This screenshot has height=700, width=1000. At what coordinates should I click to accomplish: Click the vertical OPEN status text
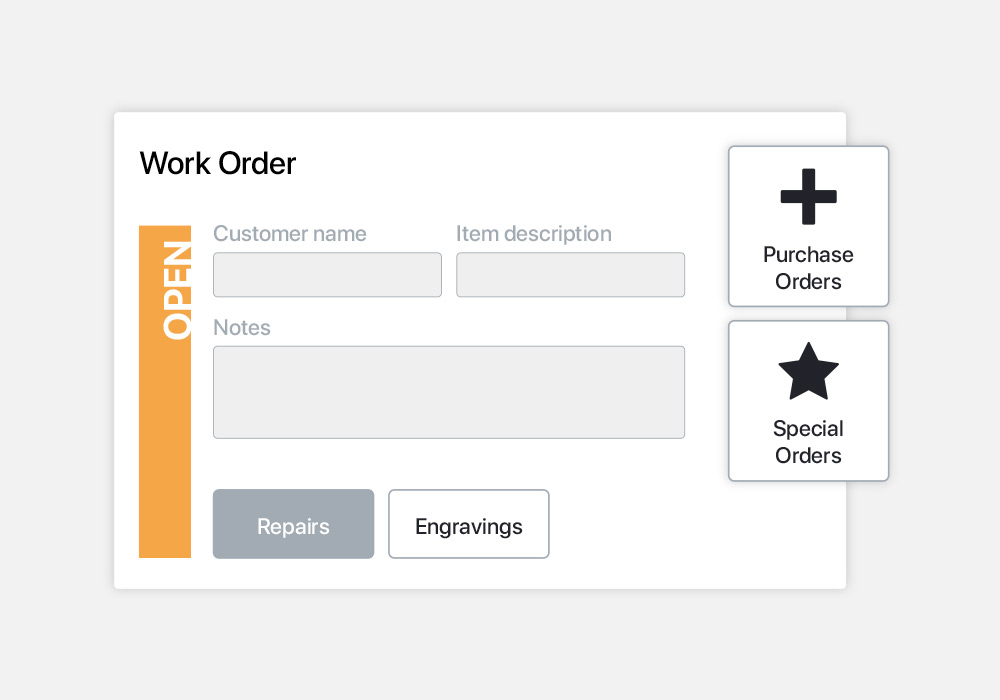176,290
